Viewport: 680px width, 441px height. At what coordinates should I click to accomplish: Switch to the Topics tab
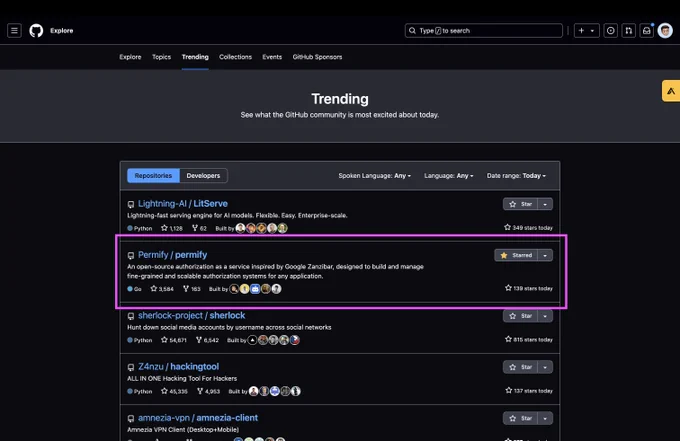(x=161, y=57)
